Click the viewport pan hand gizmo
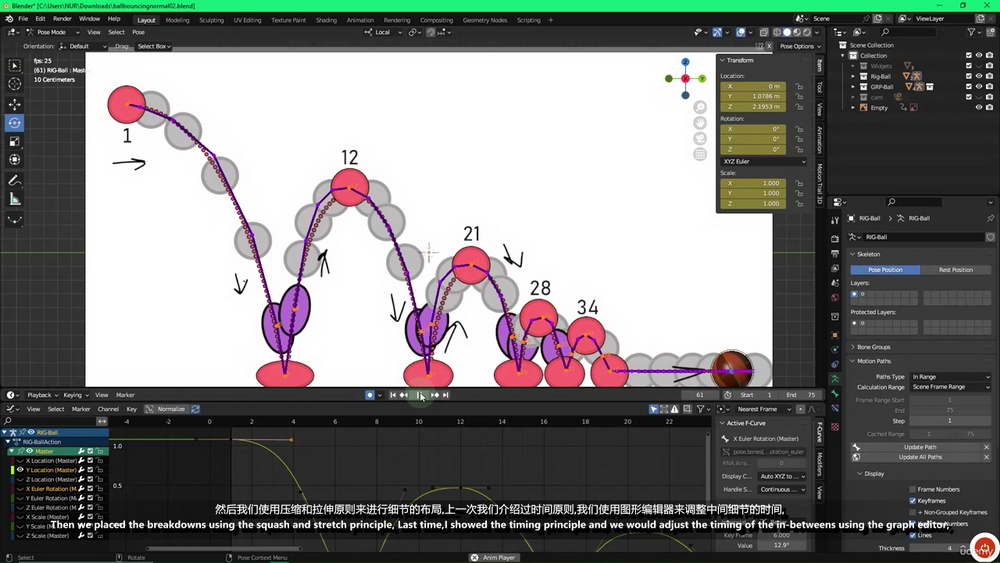 tap(700, 122)
